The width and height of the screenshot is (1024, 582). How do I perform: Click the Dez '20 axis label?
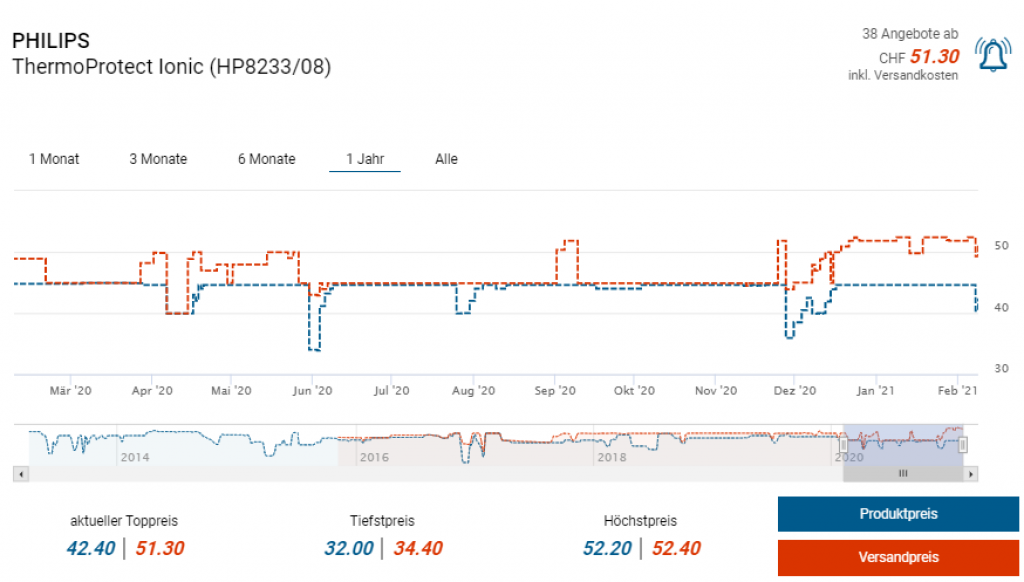click(x=795, y=391)
